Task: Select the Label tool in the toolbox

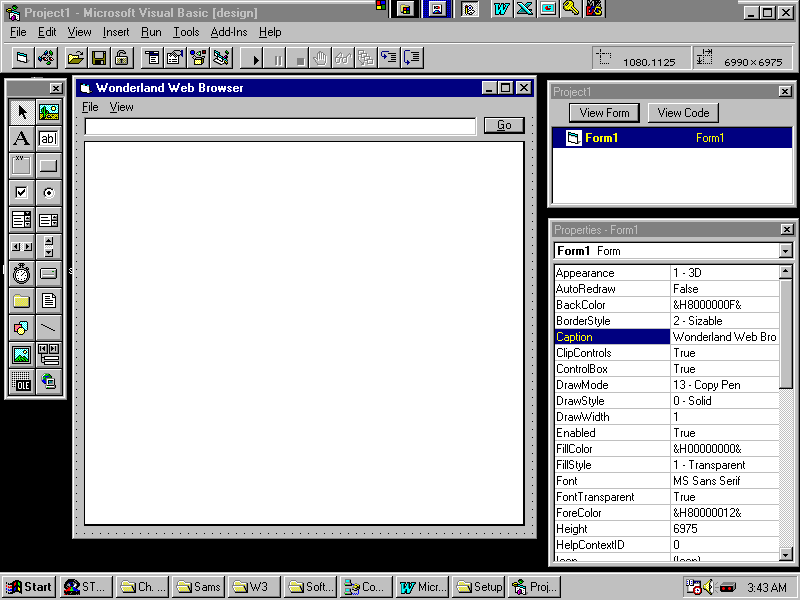Action: tap(21, 139)
